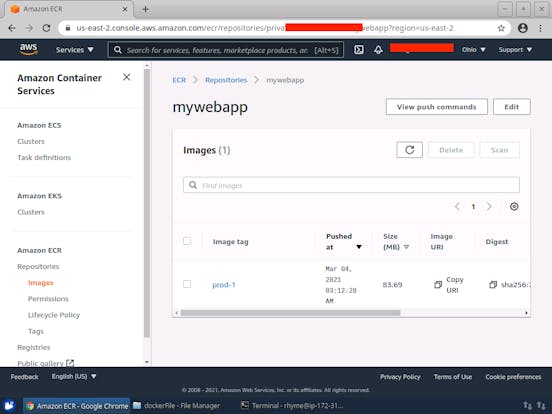Open Images under Amazon ECR sidebar

(x=40, y=283)
